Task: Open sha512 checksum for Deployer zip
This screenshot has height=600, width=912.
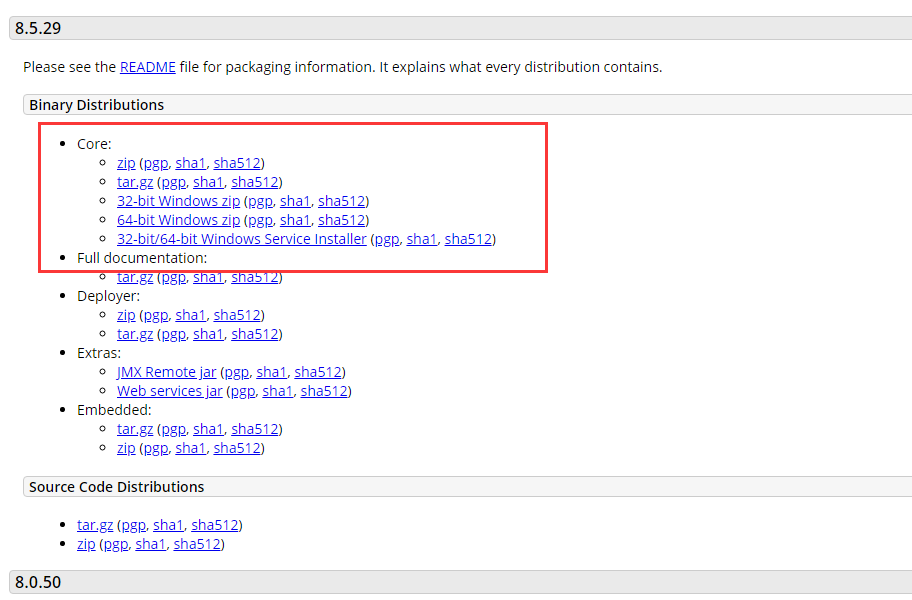Action: (x=237, y=315)
